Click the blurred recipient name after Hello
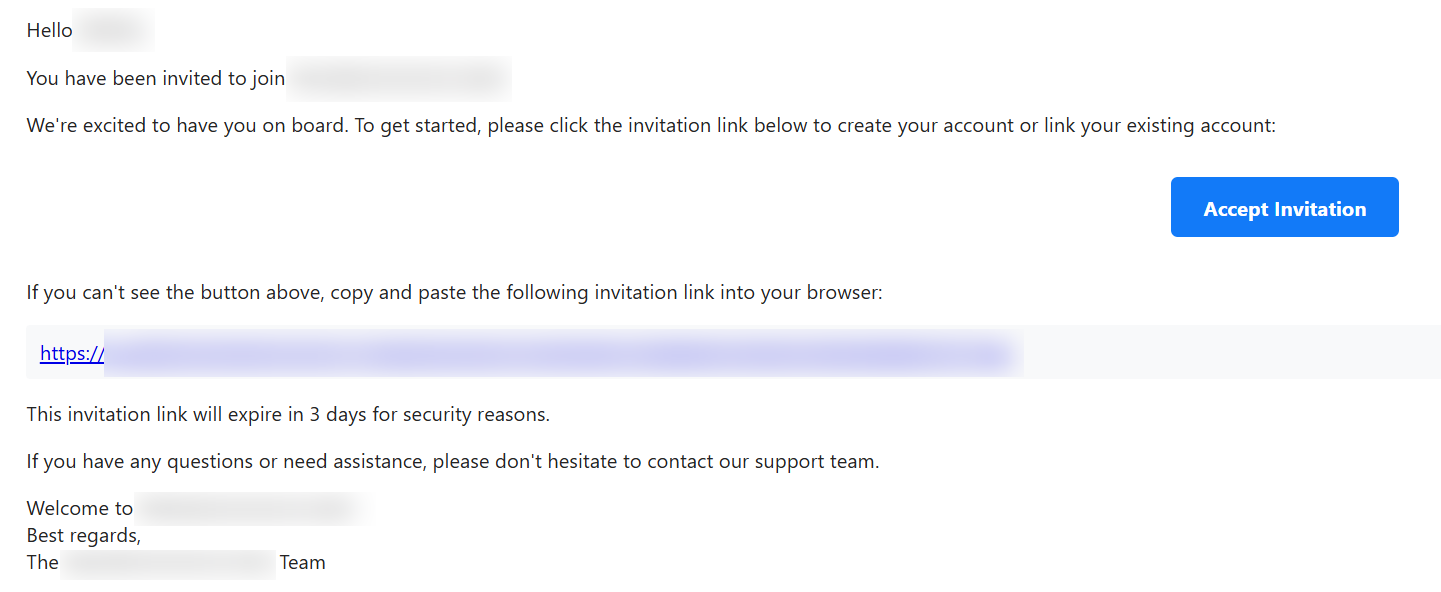Screen dimensions: 1441x592 pos(114,30)
